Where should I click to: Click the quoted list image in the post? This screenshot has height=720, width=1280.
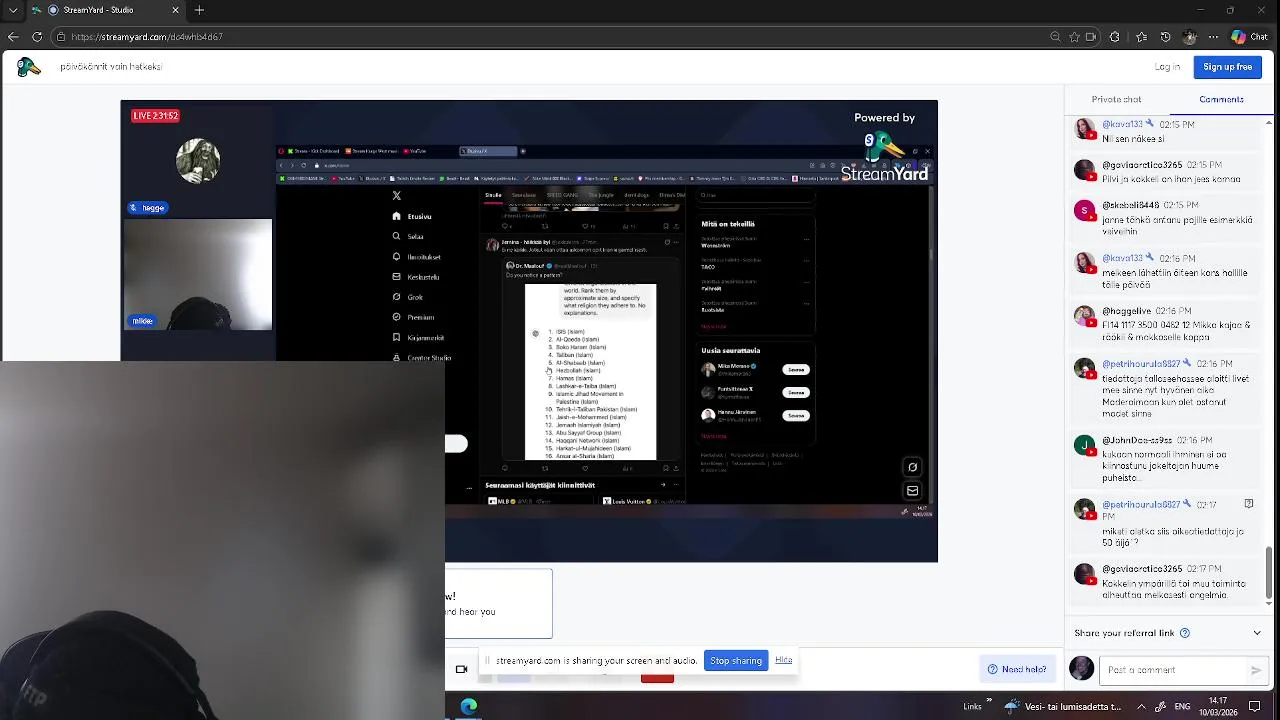(590, 372)
